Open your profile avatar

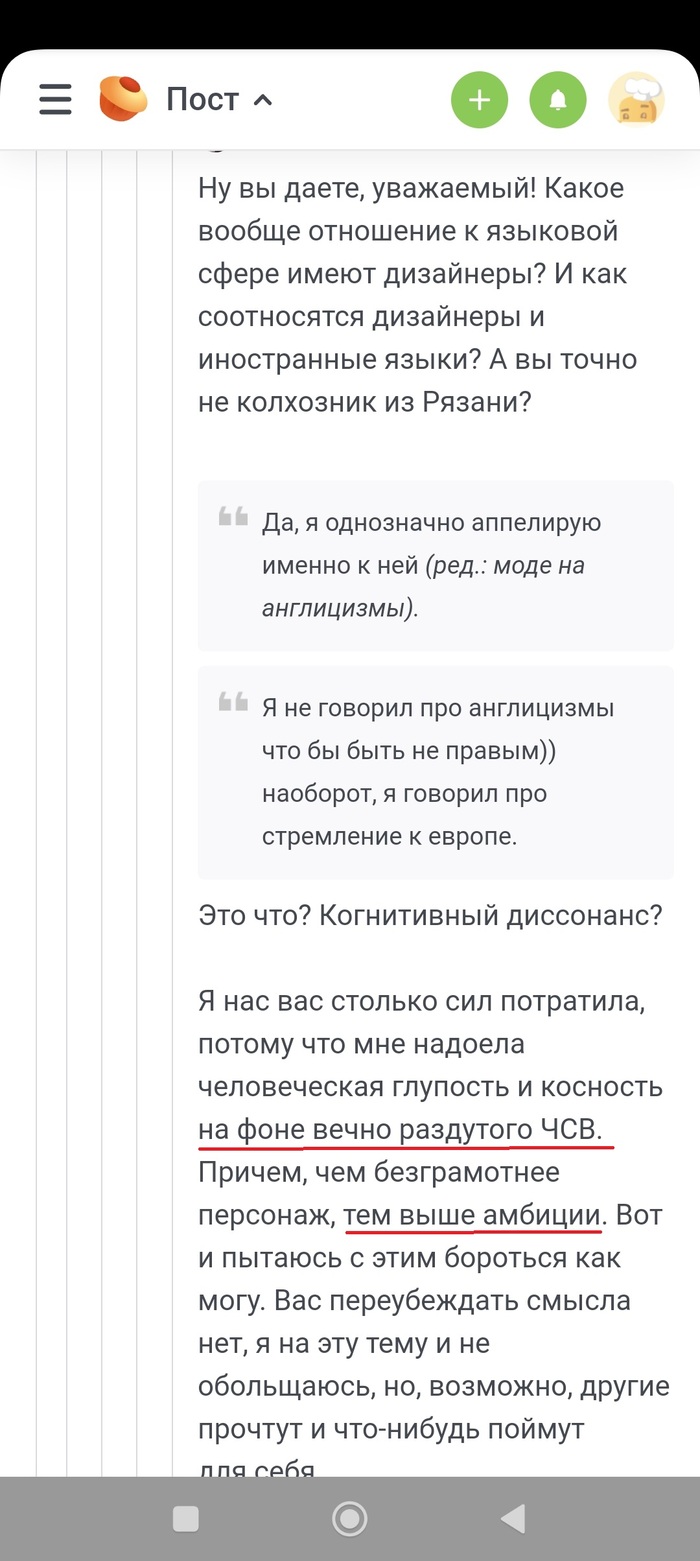pos(637,99)
